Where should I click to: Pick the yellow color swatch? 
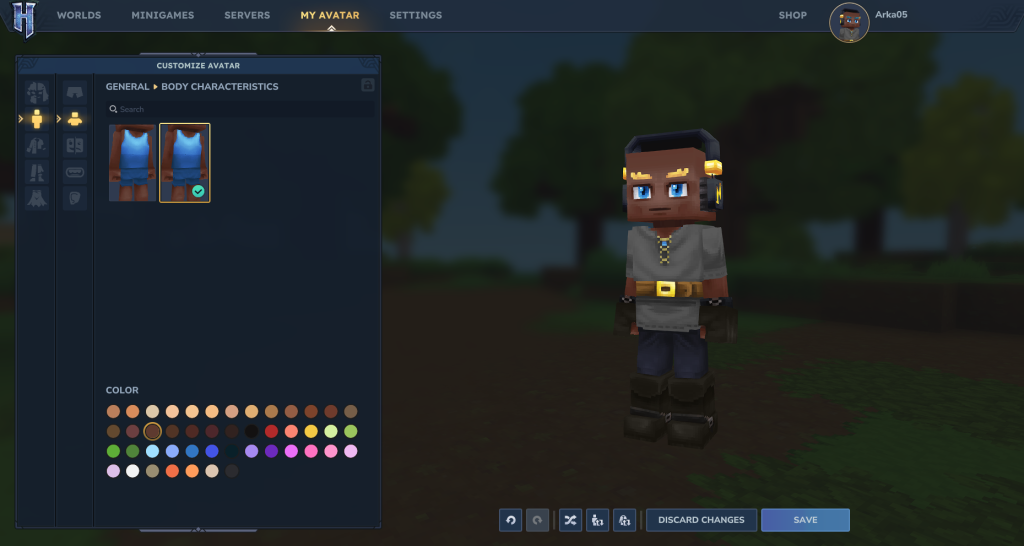click(x=311, y=431)
